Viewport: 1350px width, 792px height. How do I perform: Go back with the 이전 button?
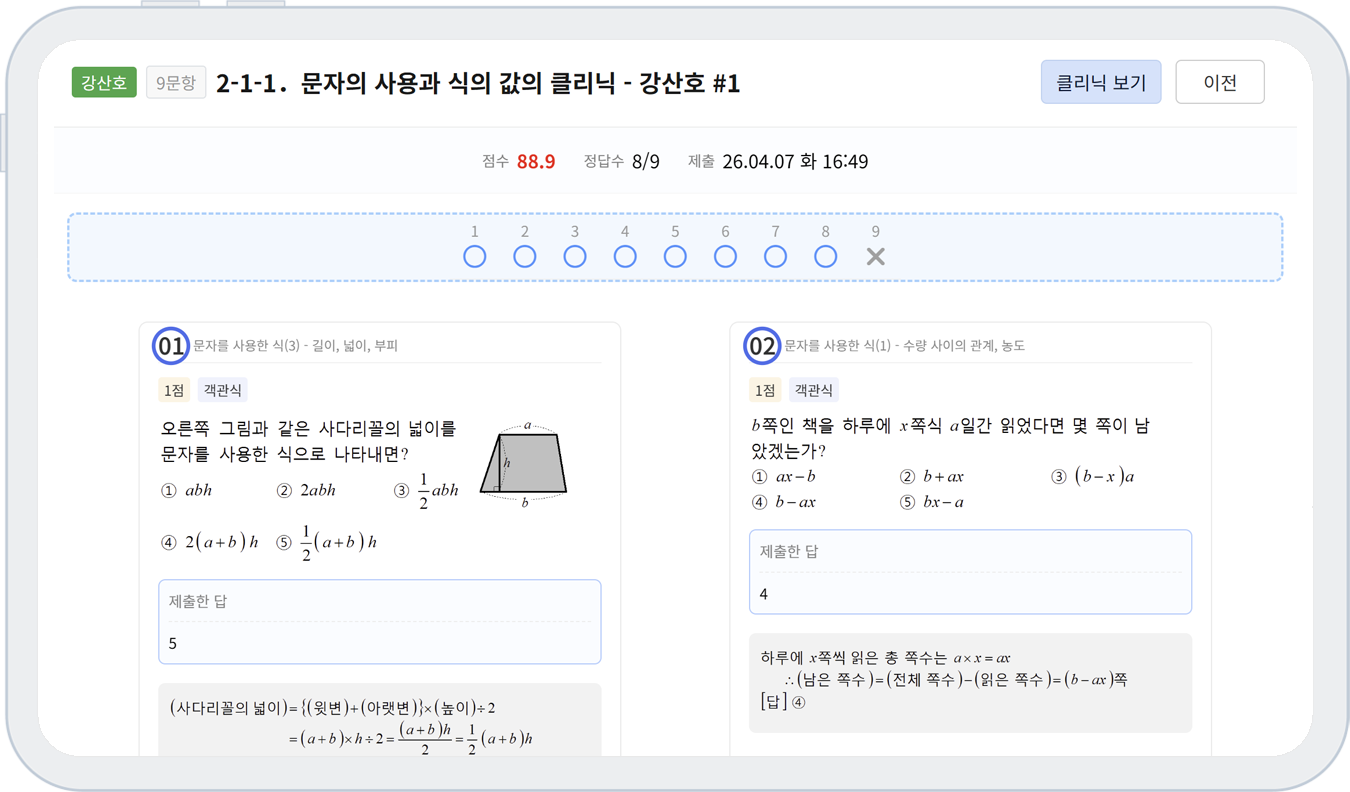1220,82
